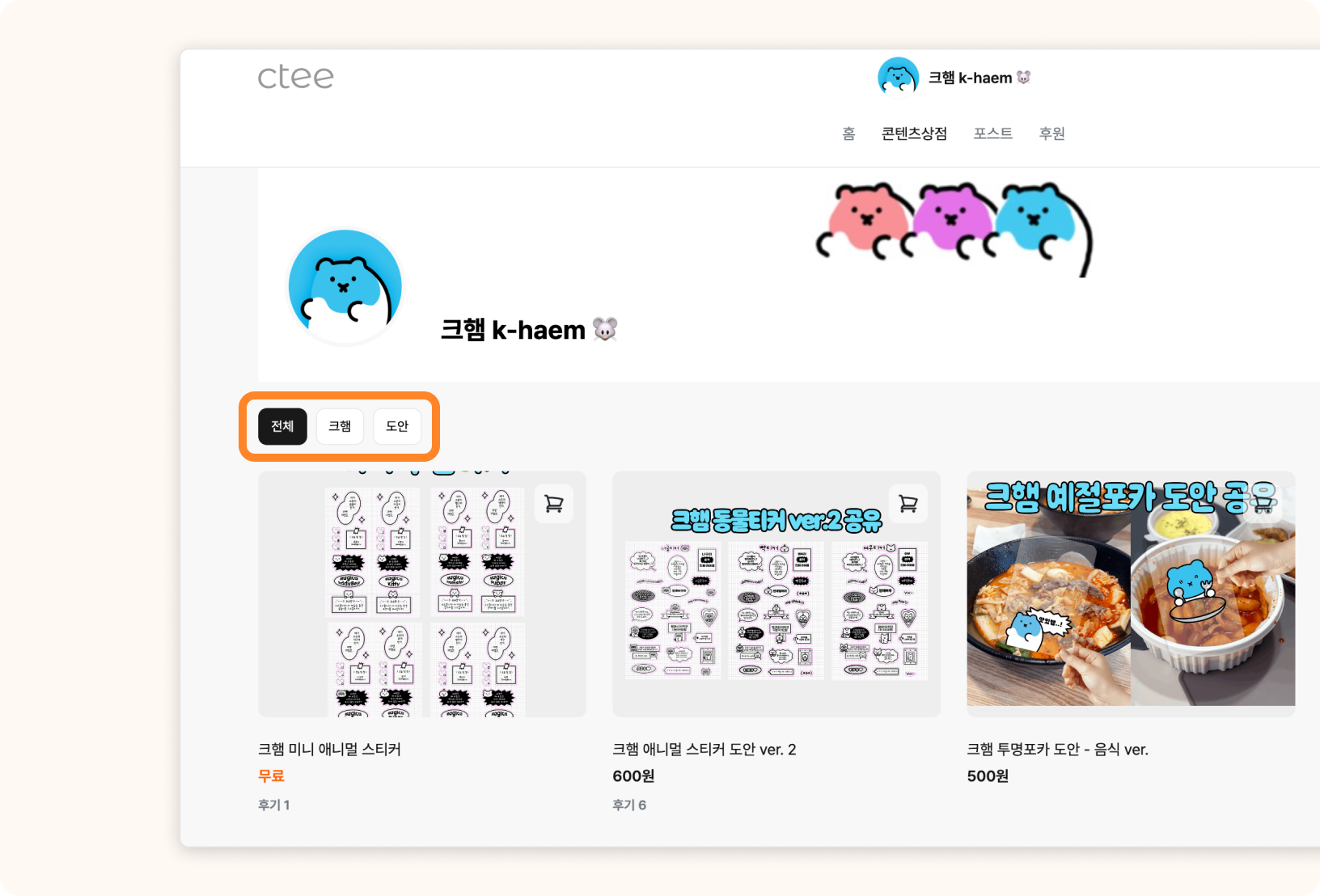The image size is (1320, 896).
Task: View 후기 6 reviews link
Action: point(629,805)
